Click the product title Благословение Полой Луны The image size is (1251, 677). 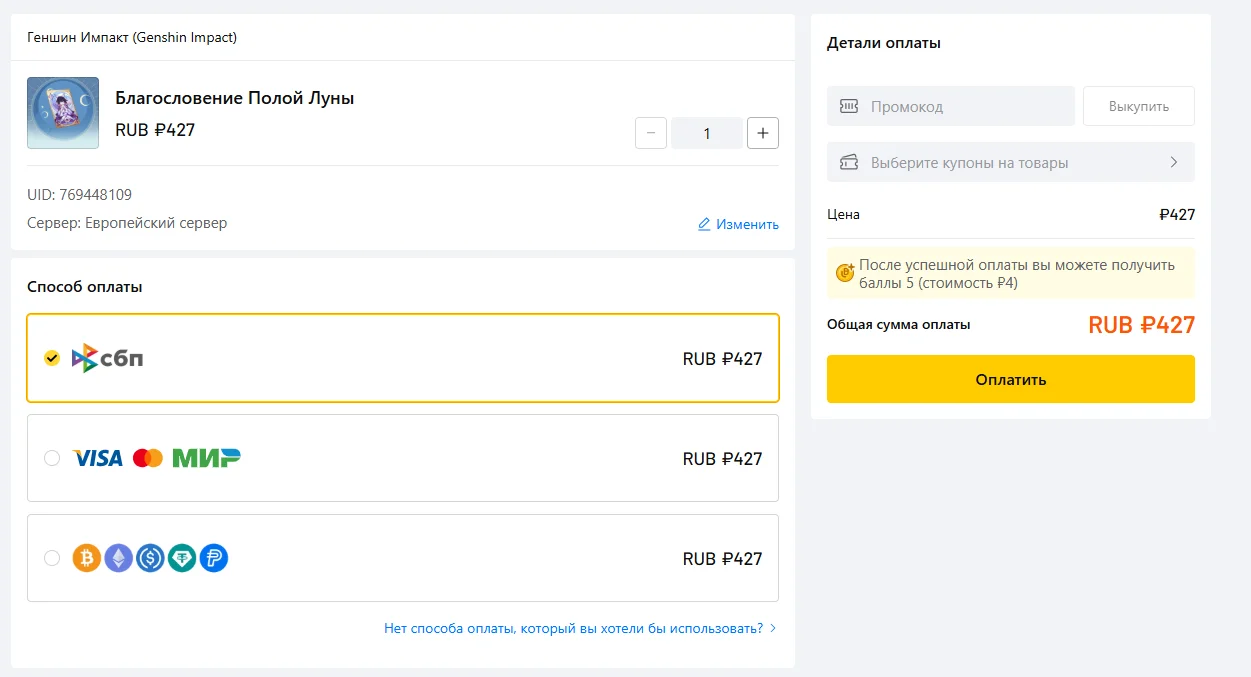coord(235,98)
